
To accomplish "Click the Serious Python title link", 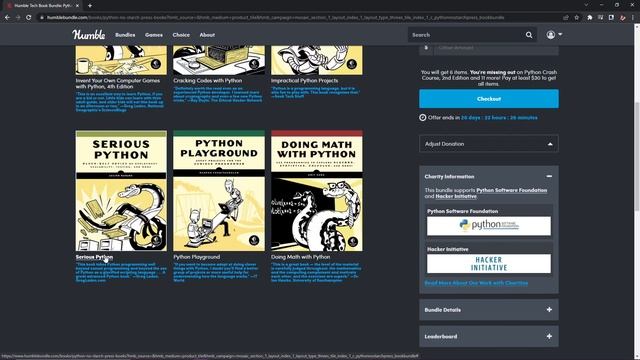I will click(x=94, y=257).
